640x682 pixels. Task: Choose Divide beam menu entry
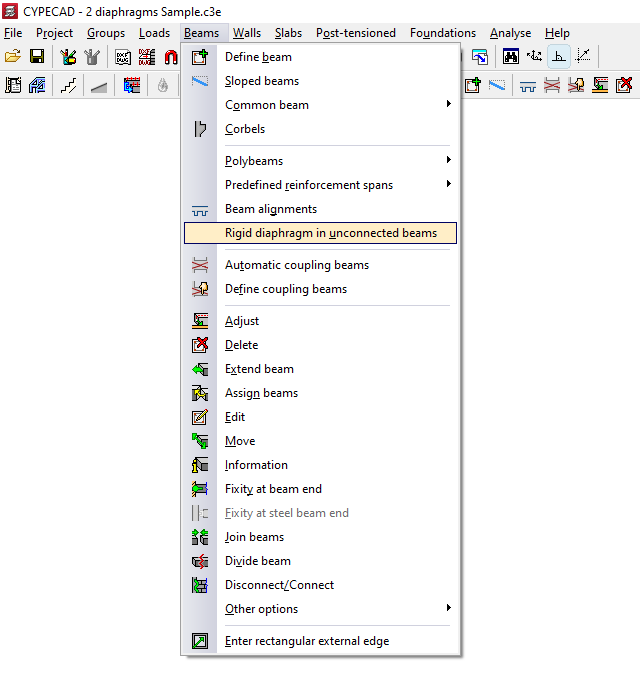pos(320,561)
